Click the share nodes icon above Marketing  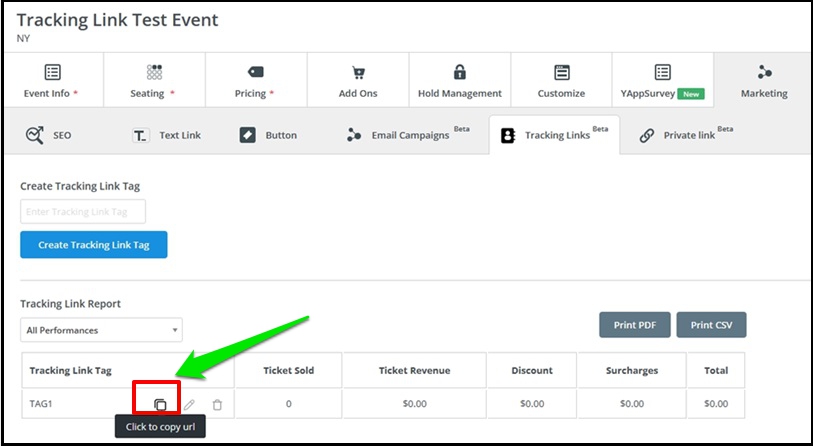[x=764, y=72]
